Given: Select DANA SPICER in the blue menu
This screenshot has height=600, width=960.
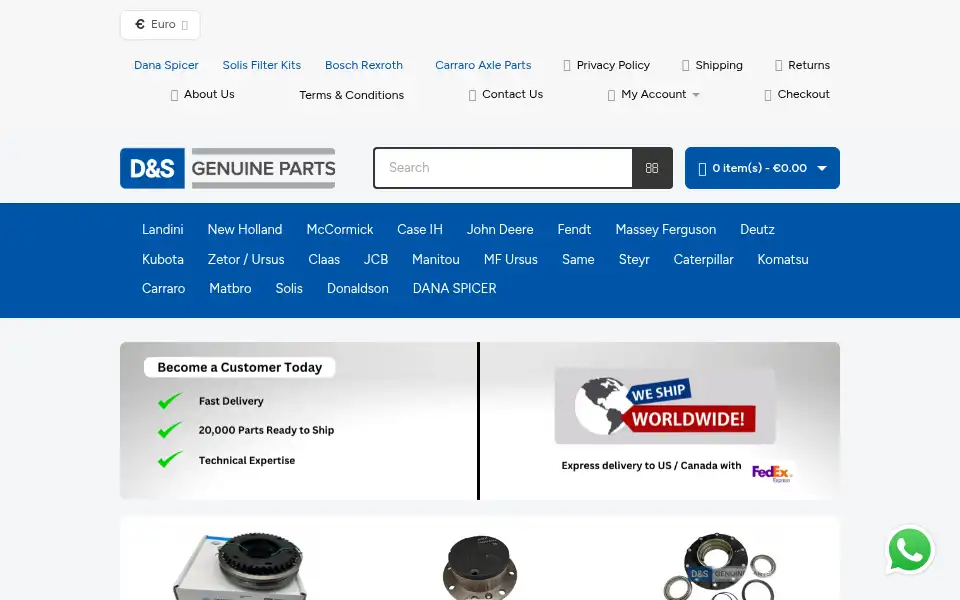Looking at the screenshot, I should 454,288.
